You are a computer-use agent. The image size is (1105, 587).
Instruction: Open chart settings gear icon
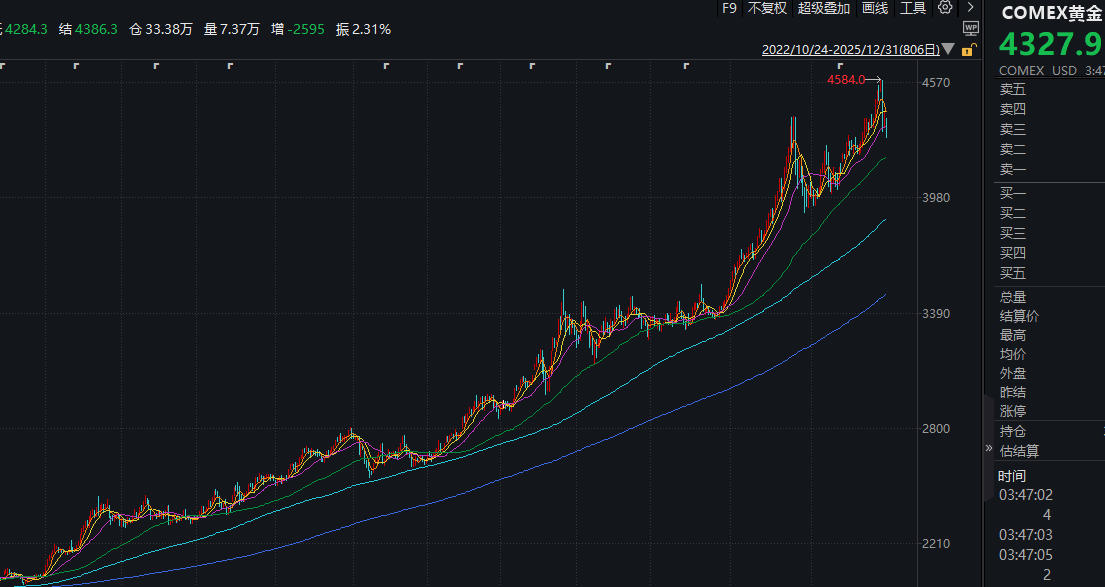[x=945, y=8]
